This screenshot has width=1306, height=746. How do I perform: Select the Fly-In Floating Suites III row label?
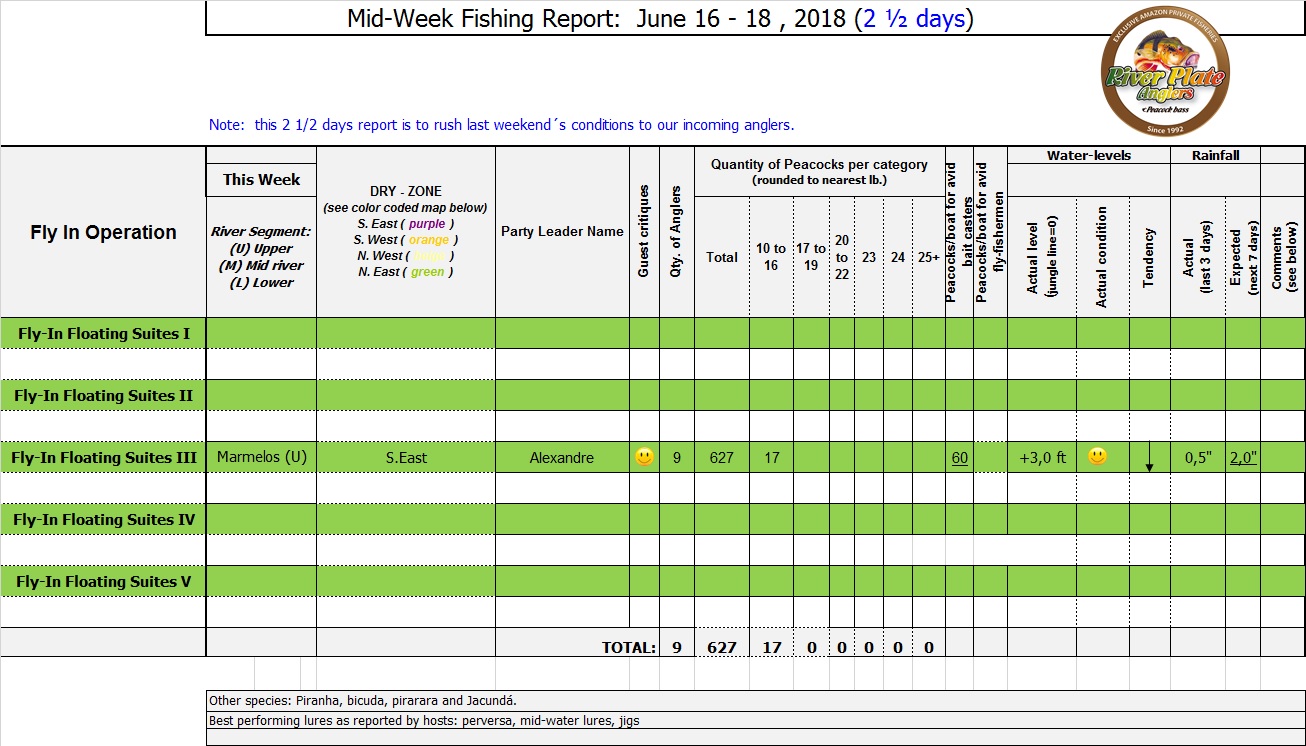tap(104, 458)
